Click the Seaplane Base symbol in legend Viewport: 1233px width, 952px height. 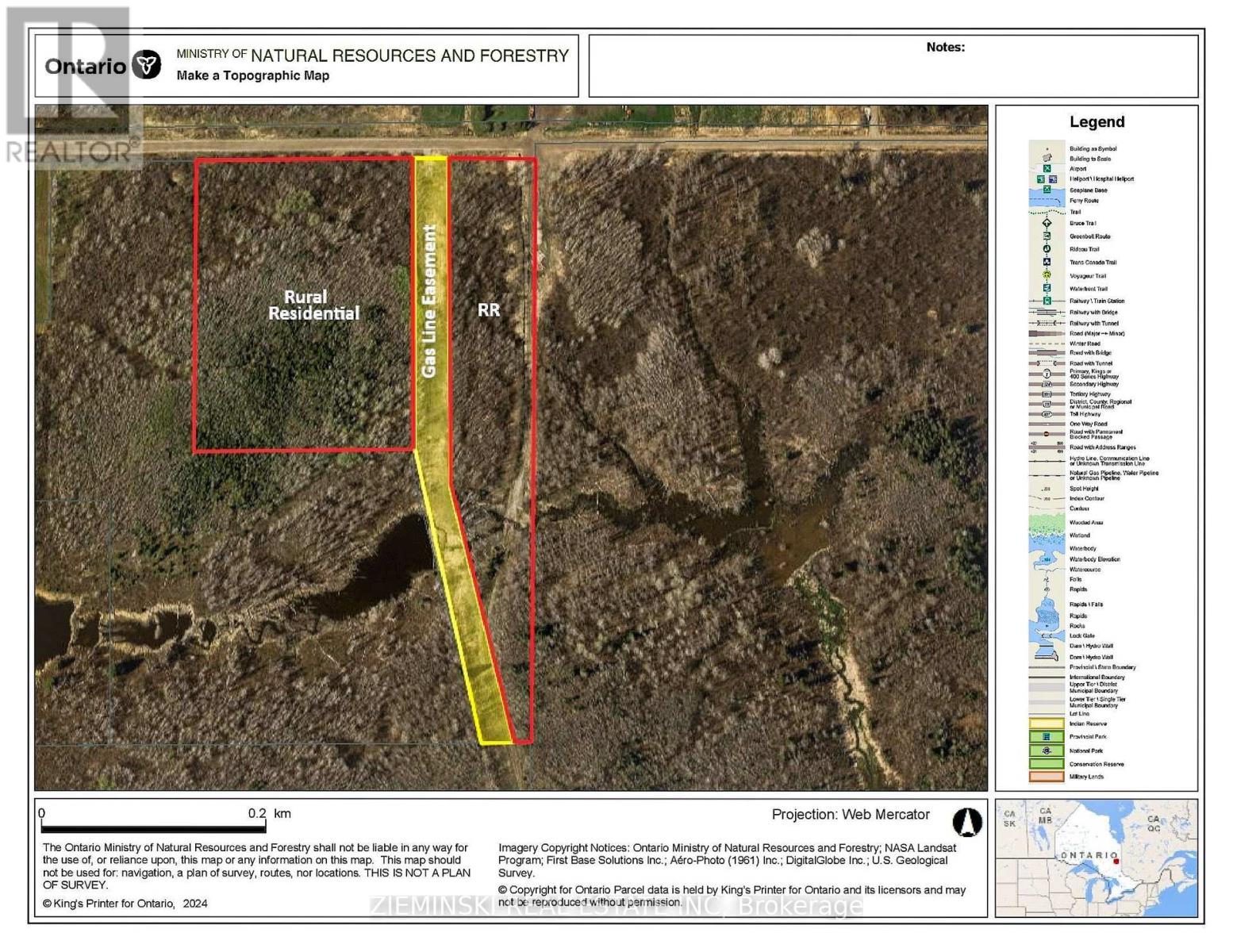pyautogui.click(x=1047, y=190)
